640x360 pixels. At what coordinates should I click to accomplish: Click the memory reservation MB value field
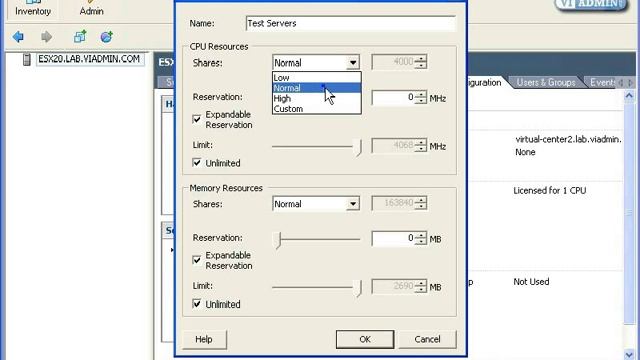click(393, 238)
